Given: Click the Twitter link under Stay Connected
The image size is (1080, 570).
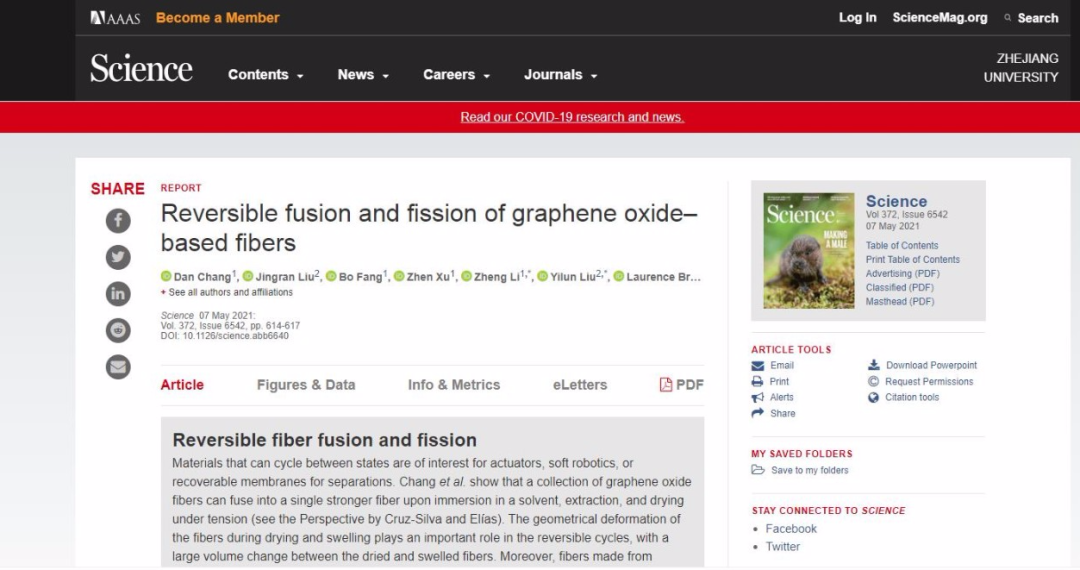Looking at the screenshot, I should (x=783, y=547).
